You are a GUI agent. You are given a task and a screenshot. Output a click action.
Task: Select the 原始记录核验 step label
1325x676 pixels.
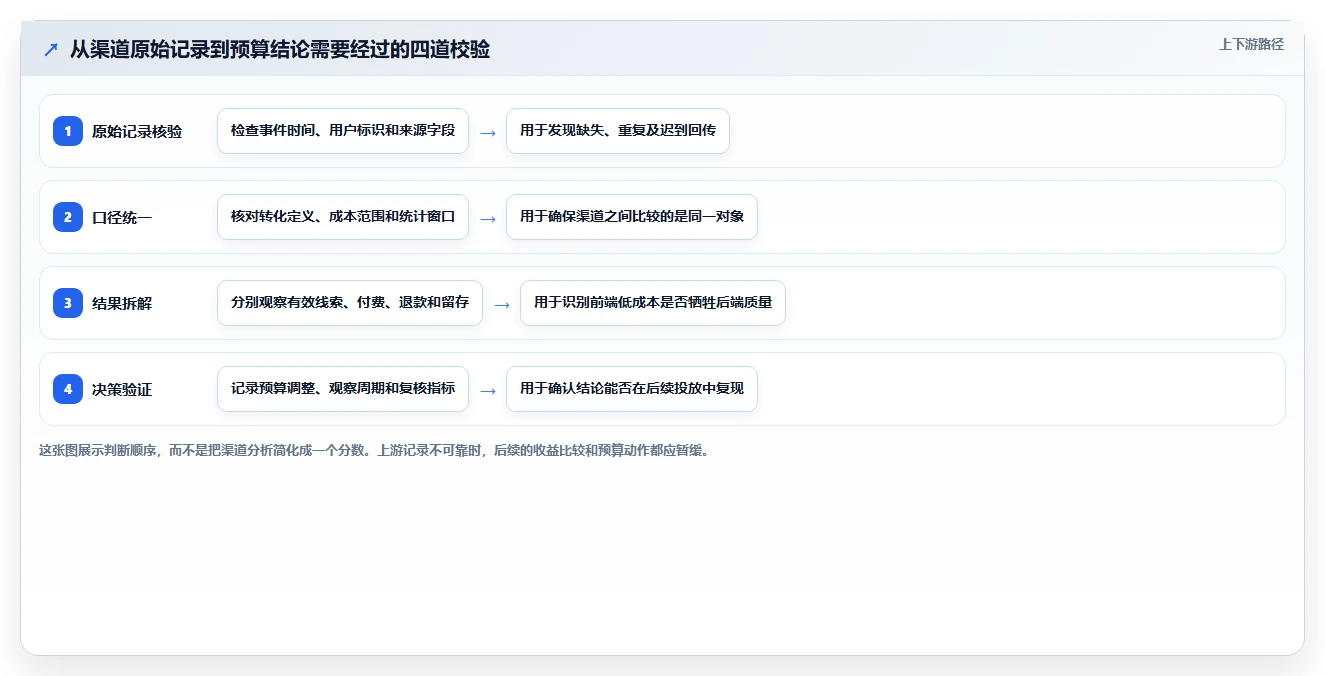pyautogui.click(x=137, y=131)
